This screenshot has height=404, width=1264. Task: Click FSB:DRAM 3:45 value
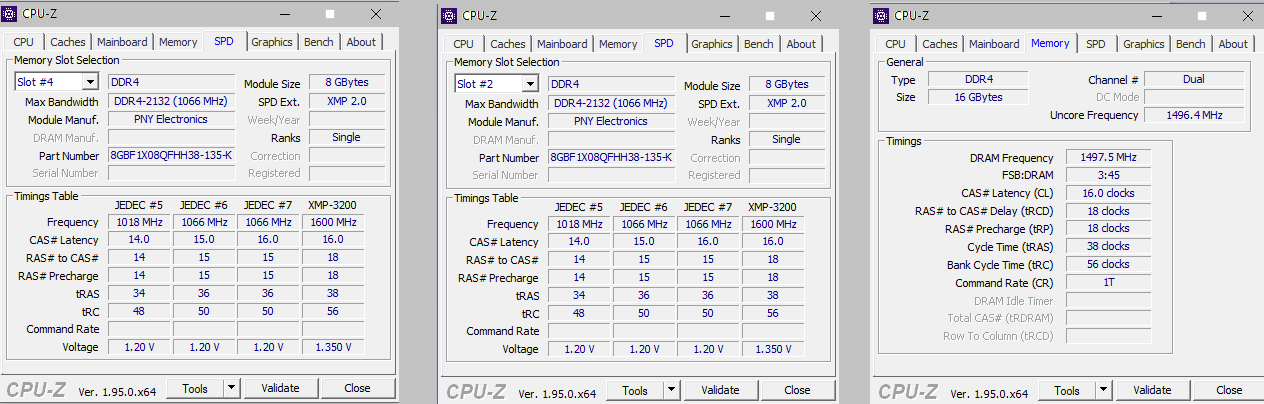(1108, 175)
